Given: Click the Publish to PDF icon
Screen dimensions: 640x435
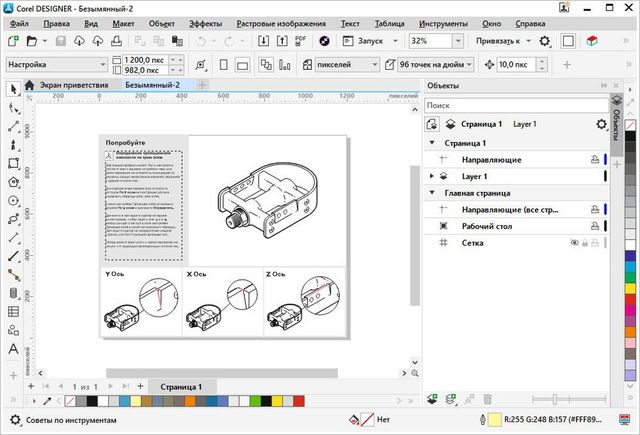Looking at the screenshot, I should [x=299, y=41].
